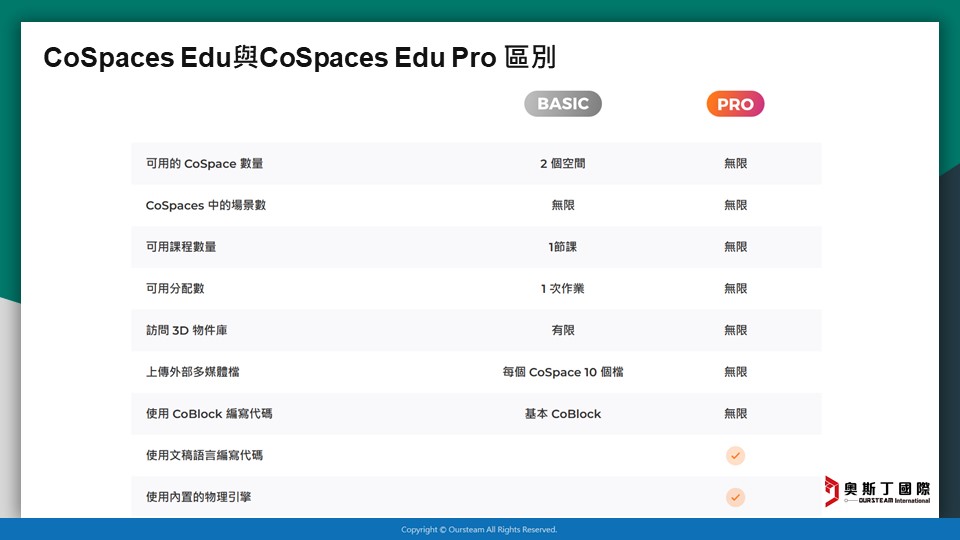Click the PRO checkmark for 使用文稿語言編寫代碼

click(x=735, y=456)
